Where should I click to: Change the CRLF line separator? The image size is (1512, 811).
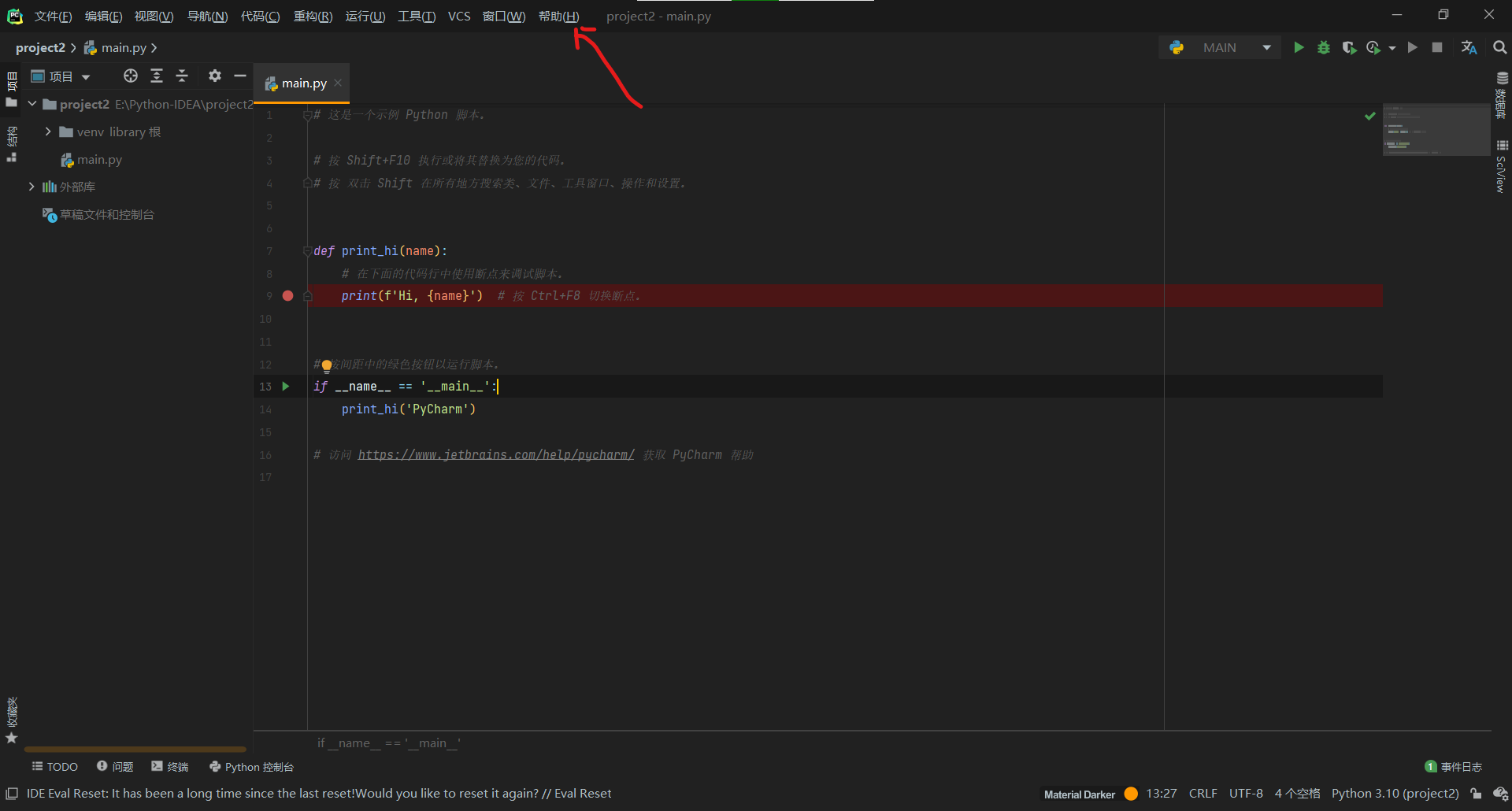pyautogui.click(x=1203, y=794)
